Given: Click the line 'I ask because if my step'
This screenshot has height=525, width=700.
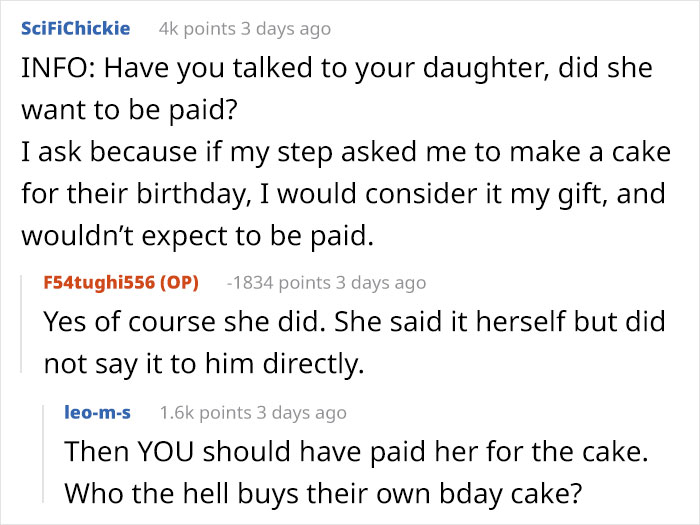Looking at the screenshot, I should (x=343, y=154).
